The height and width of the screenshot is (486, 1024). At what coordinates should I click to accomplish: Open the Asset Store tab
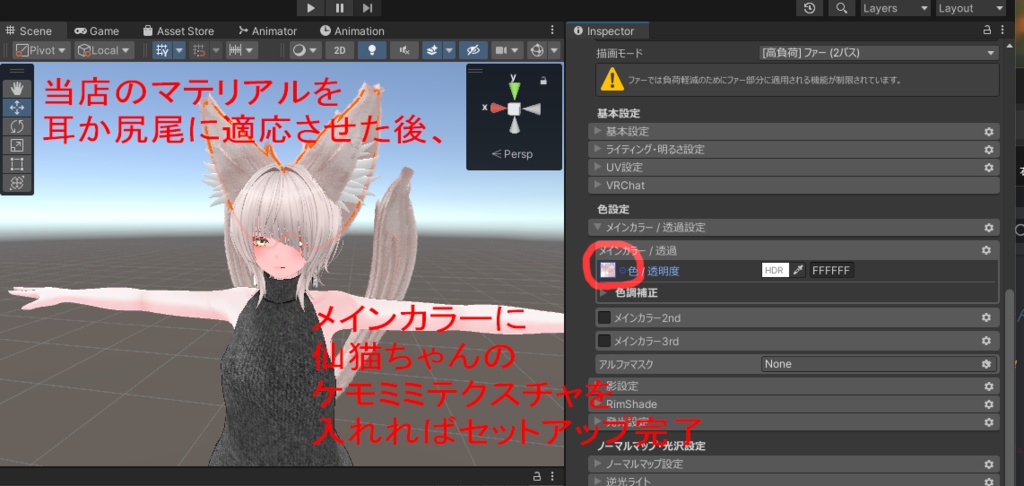(x=178, y=31)
